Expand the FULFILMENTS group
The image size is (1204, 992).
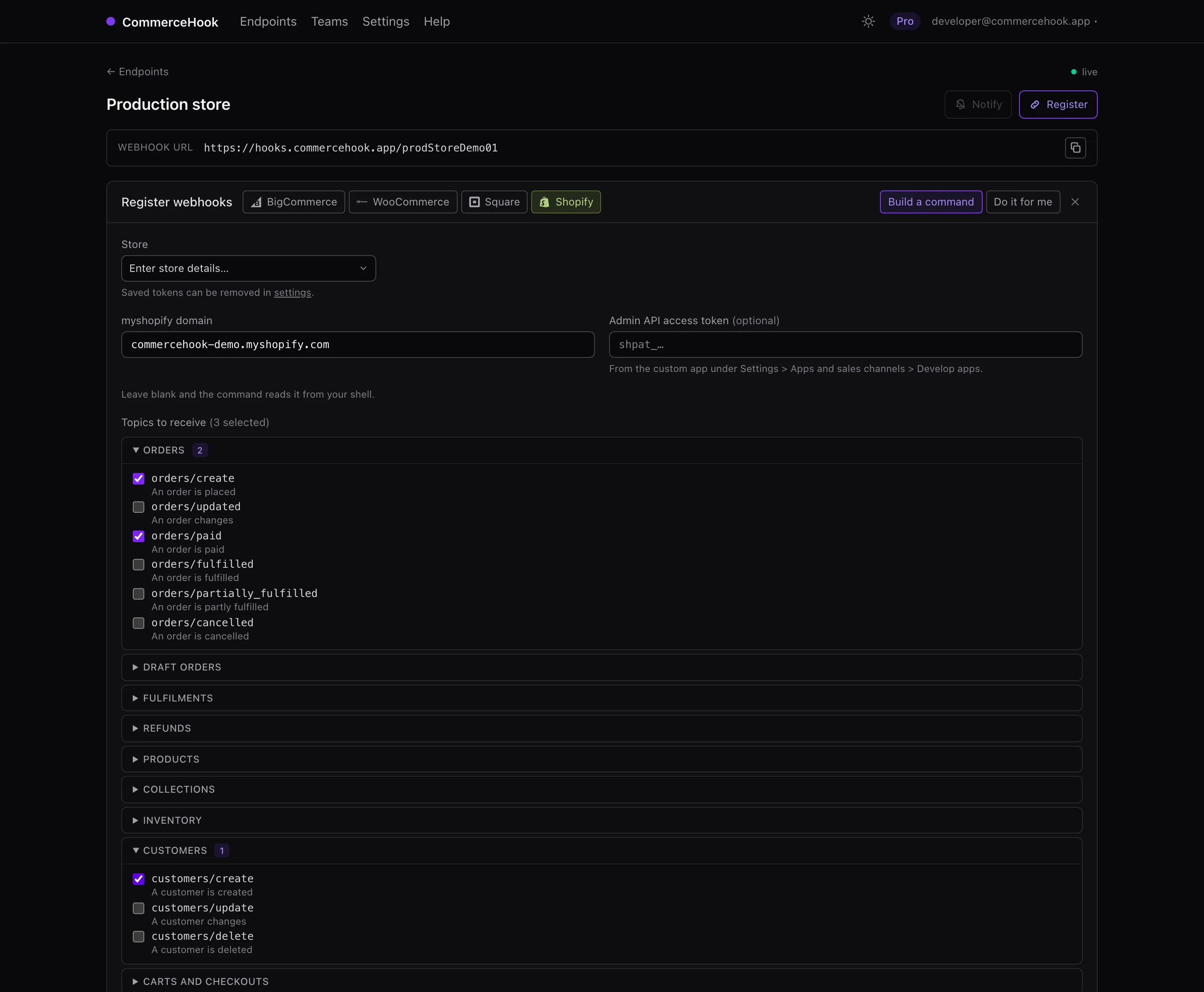point(602,698)
